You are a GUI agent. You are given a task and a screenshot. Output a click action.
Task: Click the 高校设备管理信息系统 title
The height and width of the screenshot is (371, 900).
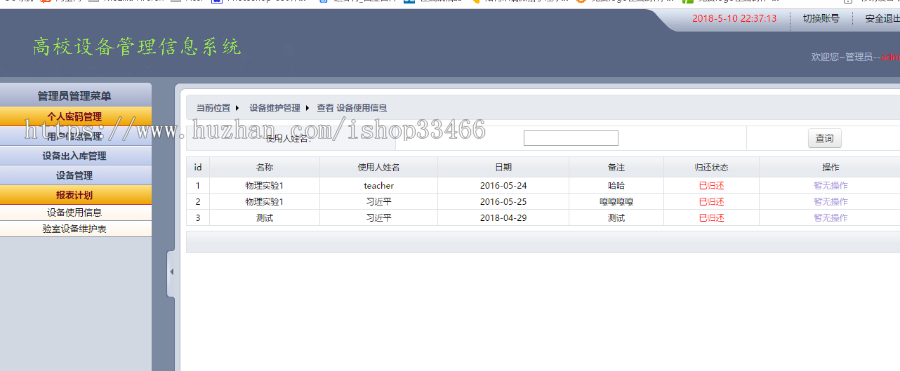click(x=137, y=47)
